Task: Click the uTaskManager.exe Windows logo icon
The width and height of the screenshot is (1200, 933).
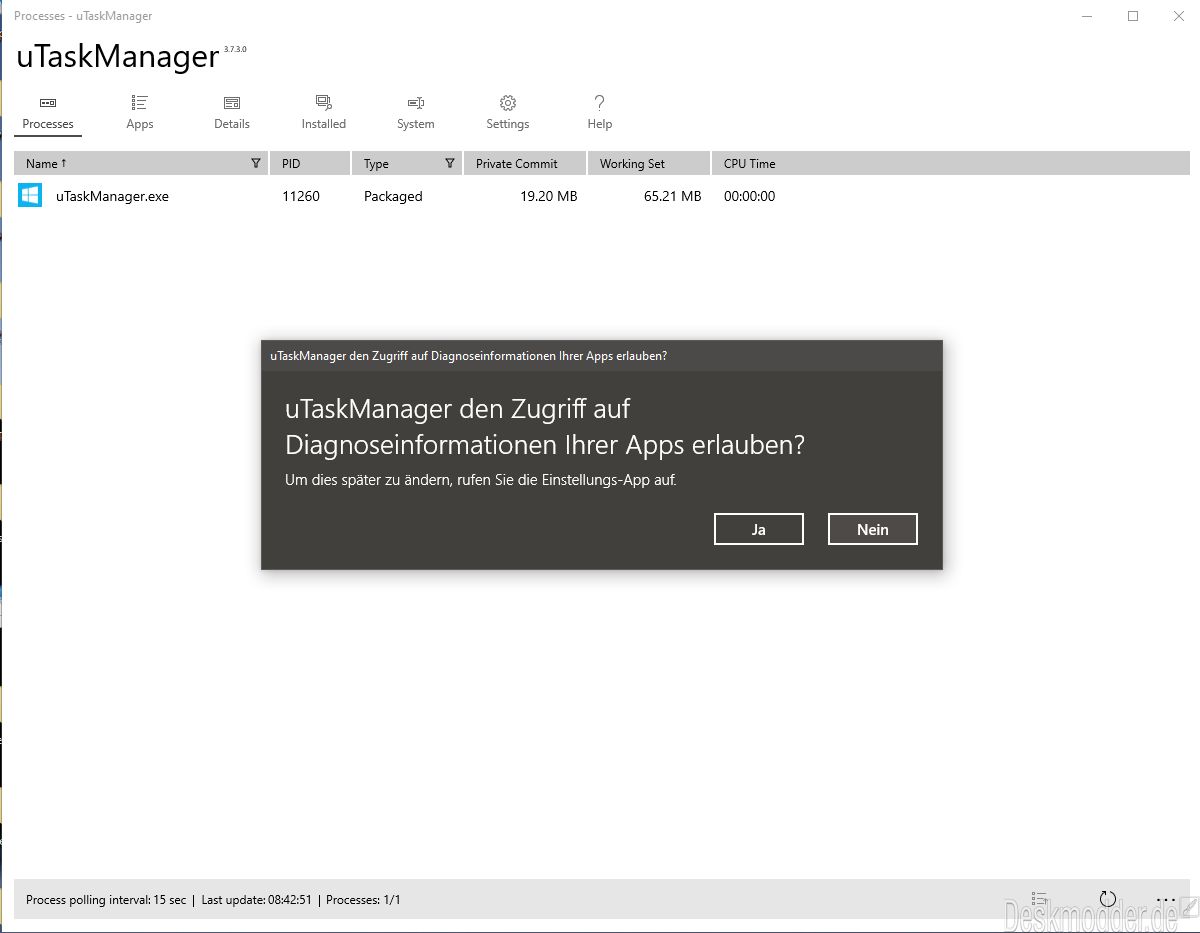Action: [x=30, y=195]
